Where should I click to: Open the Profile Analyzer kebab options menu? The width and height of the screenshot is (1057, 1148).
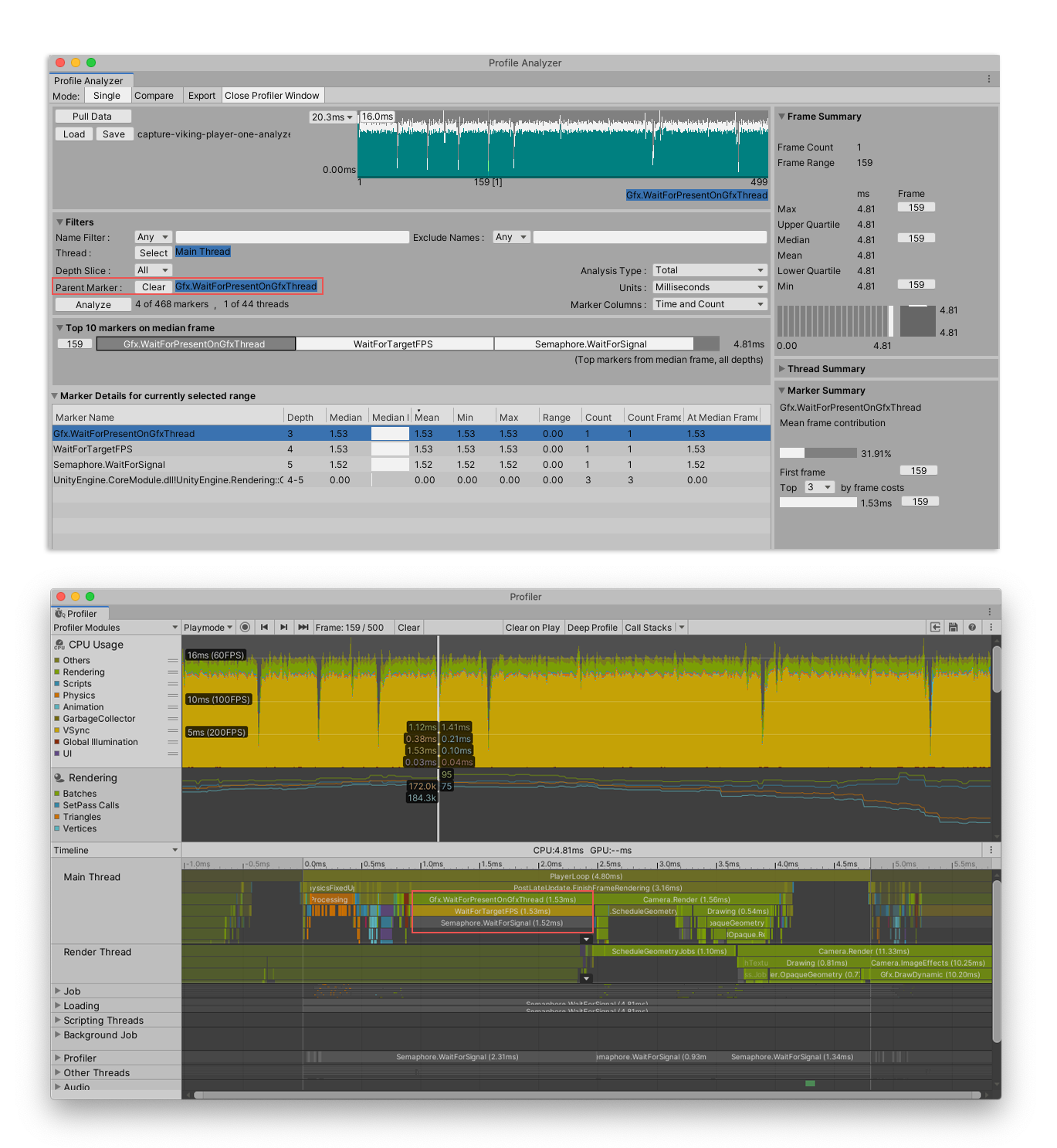988,80
